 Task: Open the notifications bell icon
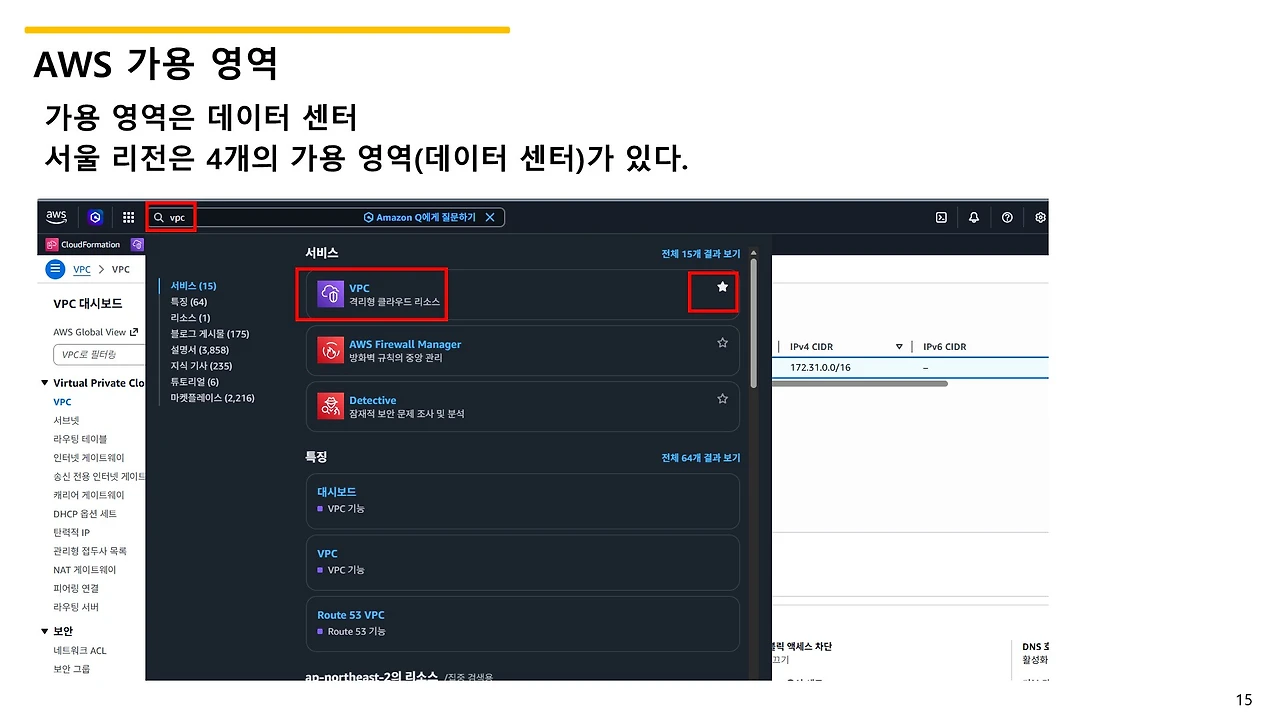pos(974,217)
